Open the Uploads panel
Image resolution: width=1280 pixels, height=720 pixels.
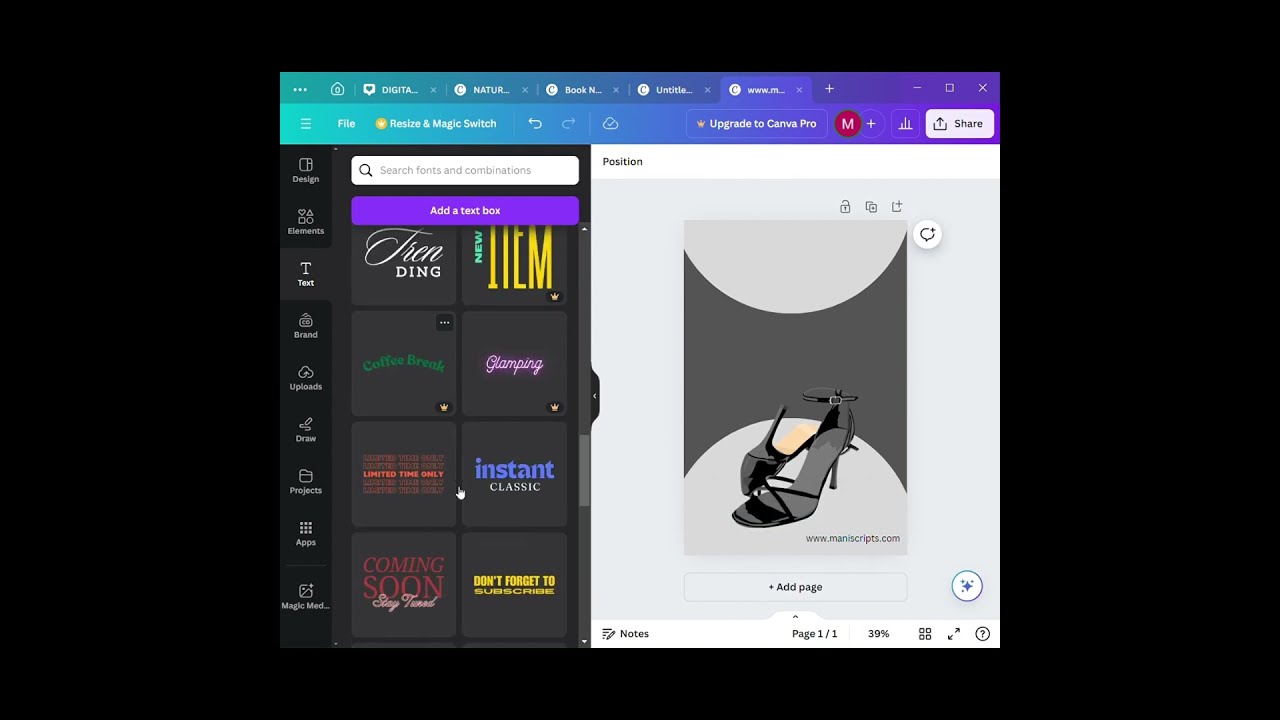tap(306, 378)
